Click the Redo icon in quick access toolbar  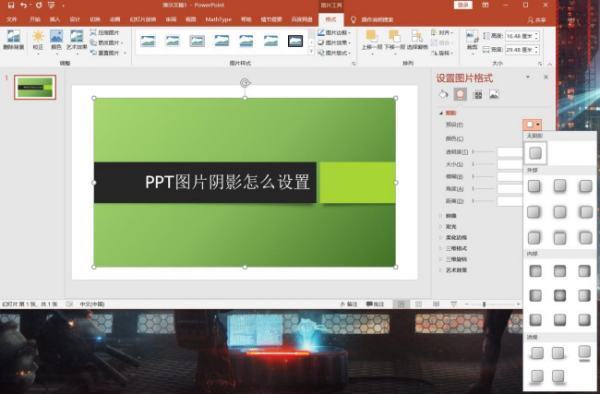coord(39,5)
